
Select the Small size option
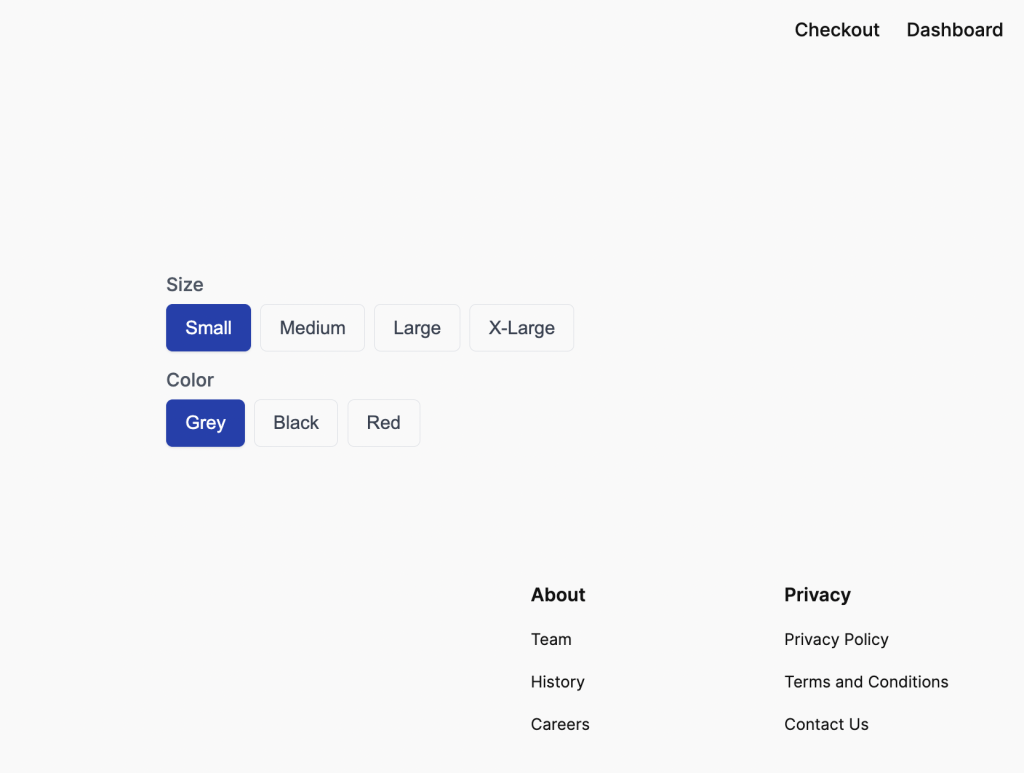pyautogui.click(x=208, y=328)
